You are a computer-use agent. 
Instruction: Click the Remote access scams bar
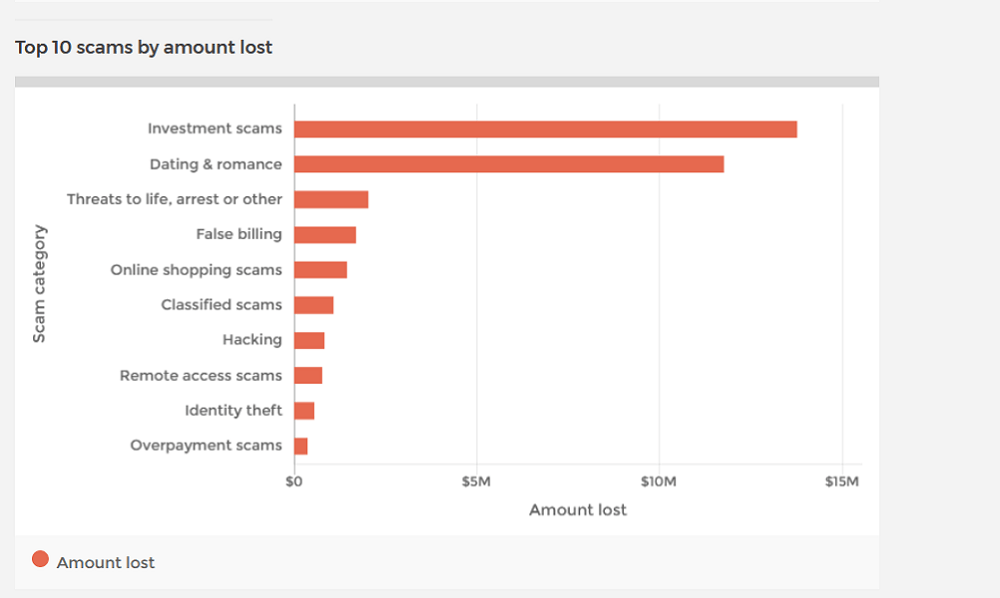pyautogui.click(x=308, y=376)
